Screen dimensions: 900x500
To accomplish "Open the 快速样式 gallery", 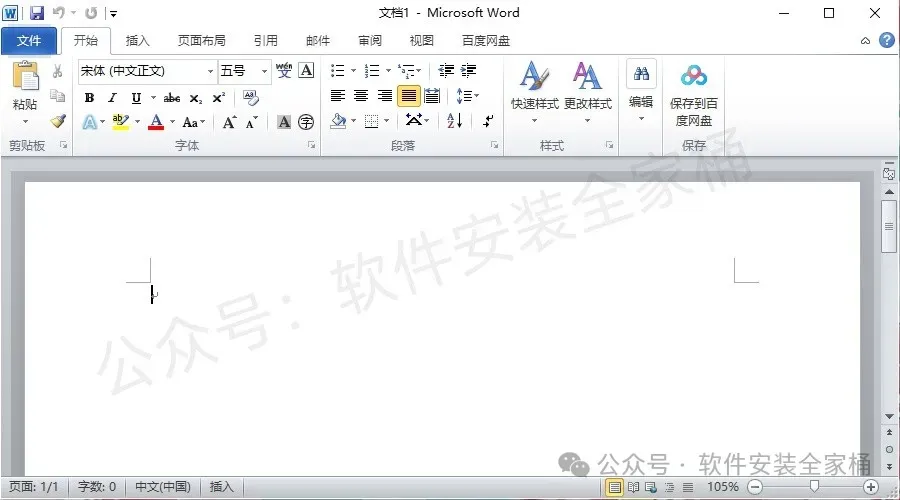I will tap(534, 92).
